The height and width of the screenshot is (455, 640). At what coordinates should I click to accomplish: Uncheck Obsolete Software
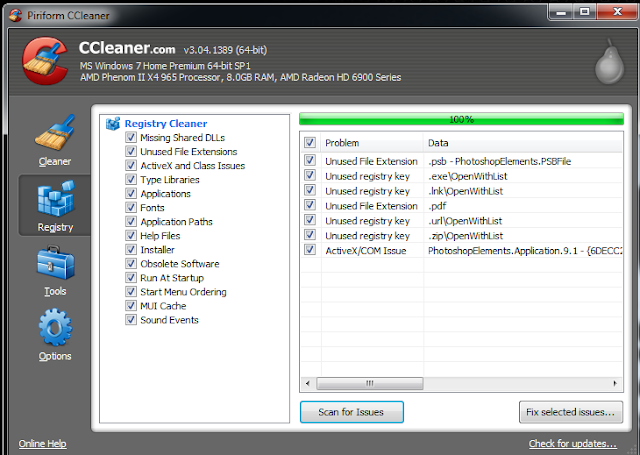pos(131,264)
